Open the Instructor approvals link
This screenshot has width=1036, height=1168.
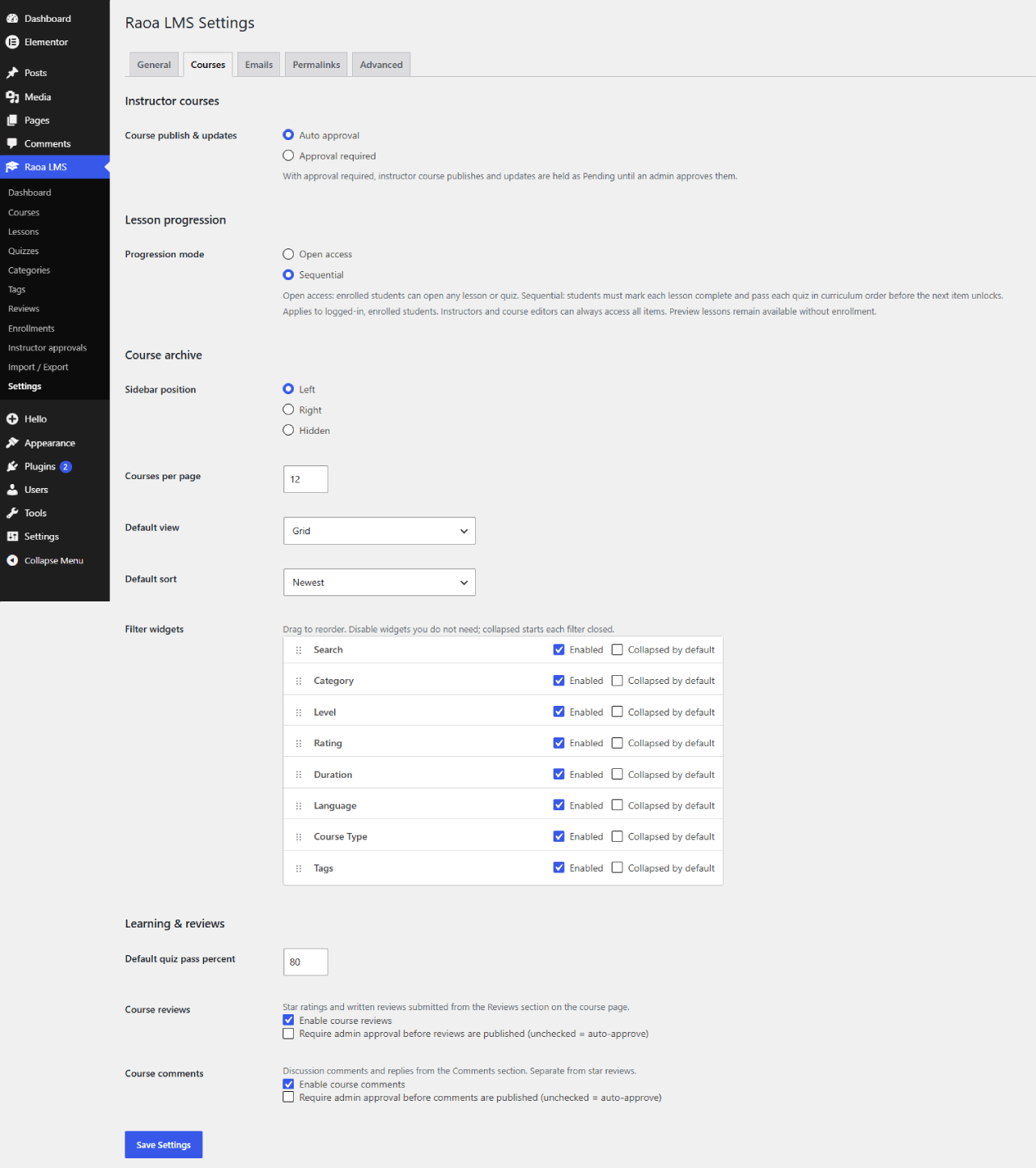click(47, 348)
